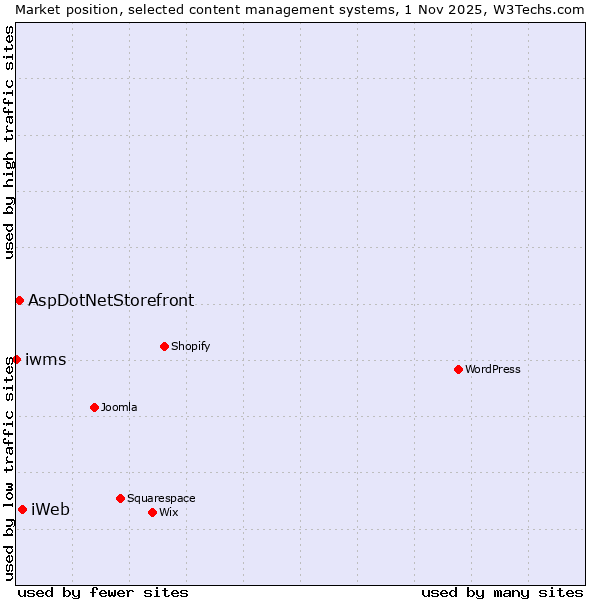Select the iWeb text label
The image size is (600, 600).
tap(51, 510)
